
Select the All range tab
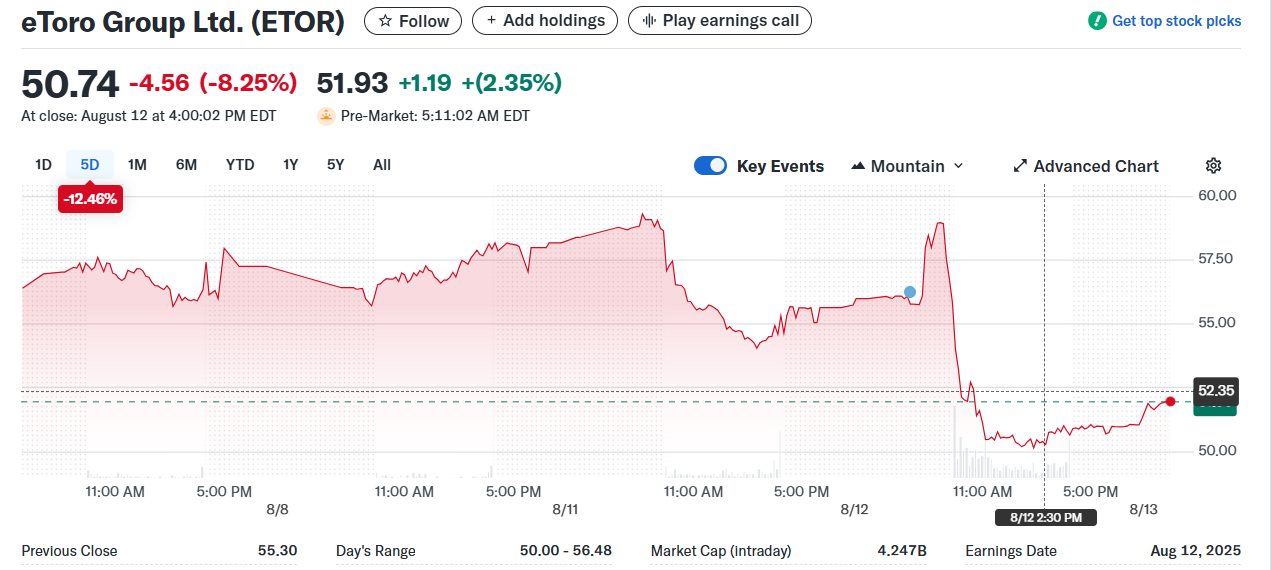[382, 165]
